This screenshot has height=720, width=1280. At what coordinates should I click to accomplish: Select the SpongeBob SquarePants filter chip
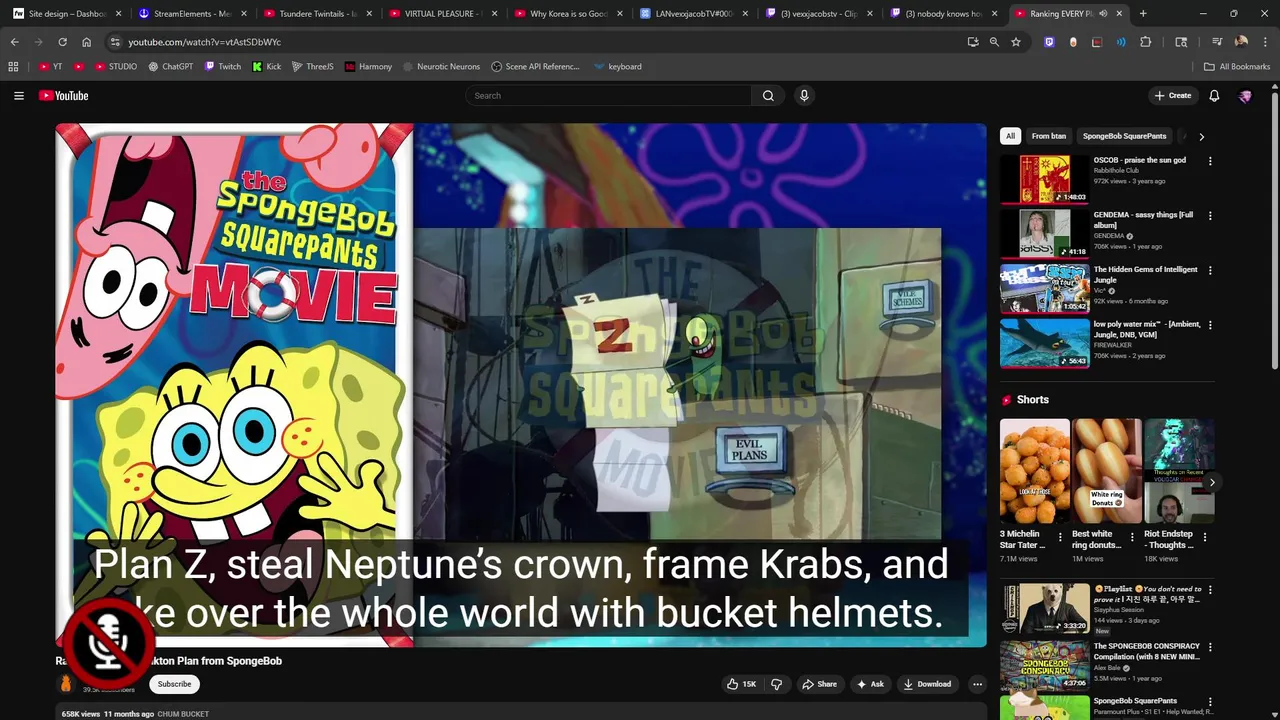[x=1124, y=136]
